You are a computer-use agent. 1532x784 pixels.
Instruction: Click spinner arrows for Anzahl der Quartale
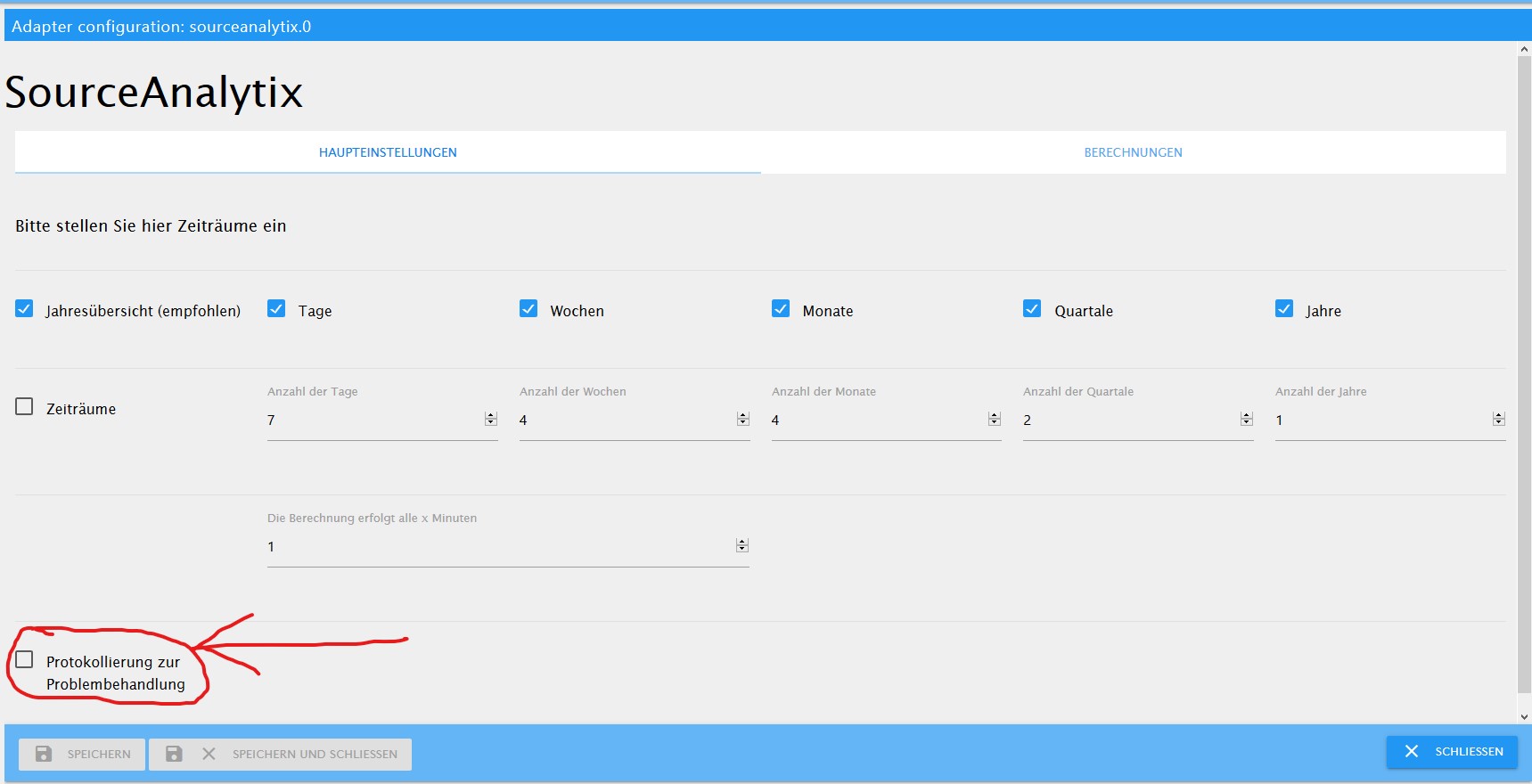[1247, 419]
